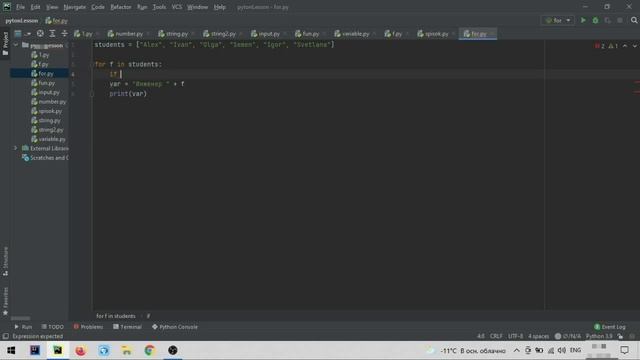Collapse the project root folder in tree
This screenshot has height=360, width=640.
click(16, 45)
